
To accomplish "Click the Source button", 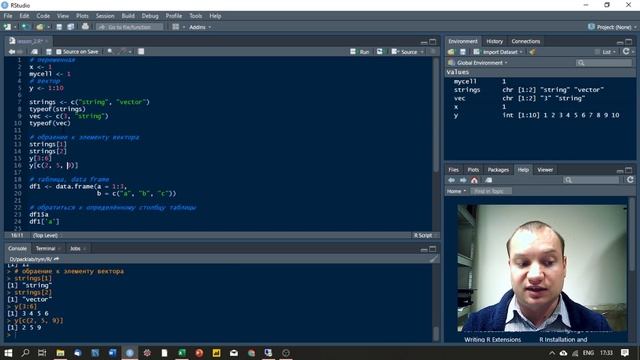I will (404, 52).
